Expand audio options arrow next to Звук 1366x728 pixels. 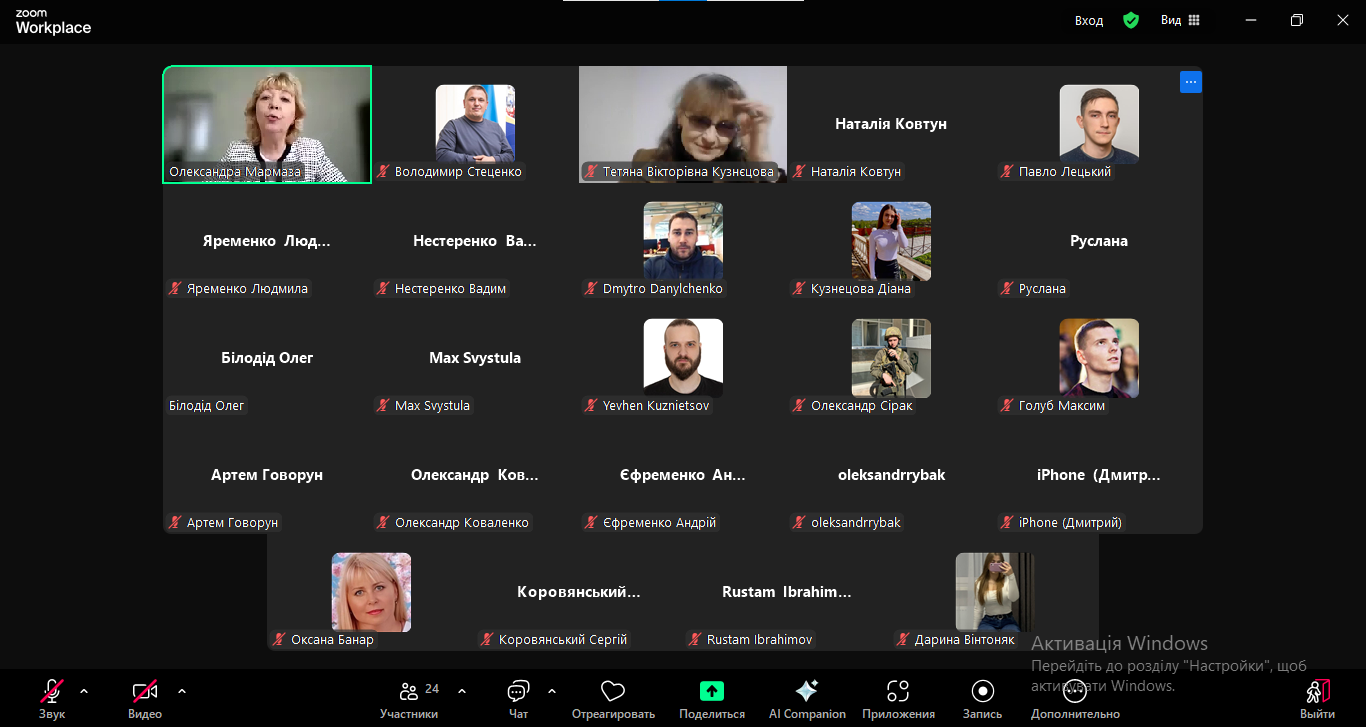(x=84, y=690)
